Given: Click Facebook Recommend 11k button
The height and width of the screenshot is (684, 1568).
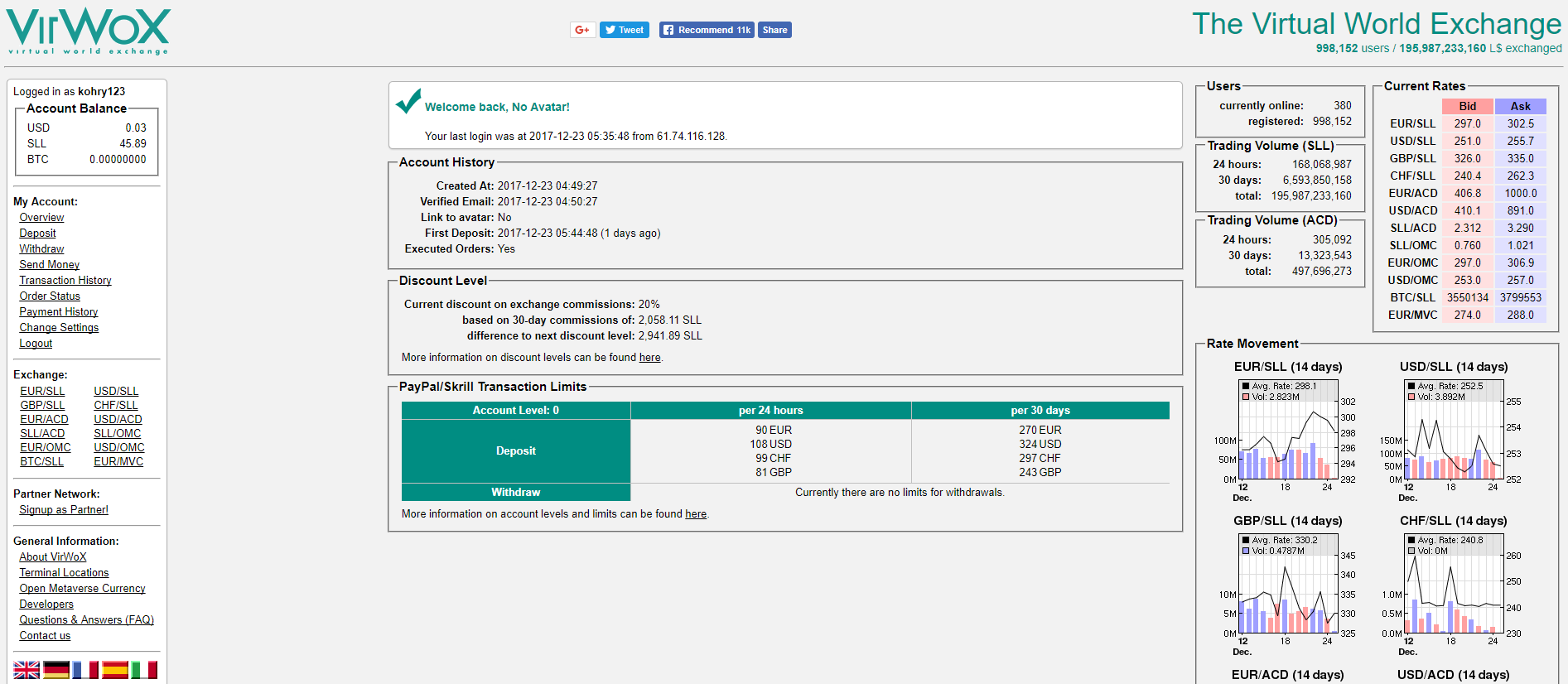Looking at the screenshot, I should [x=707, y=30].
